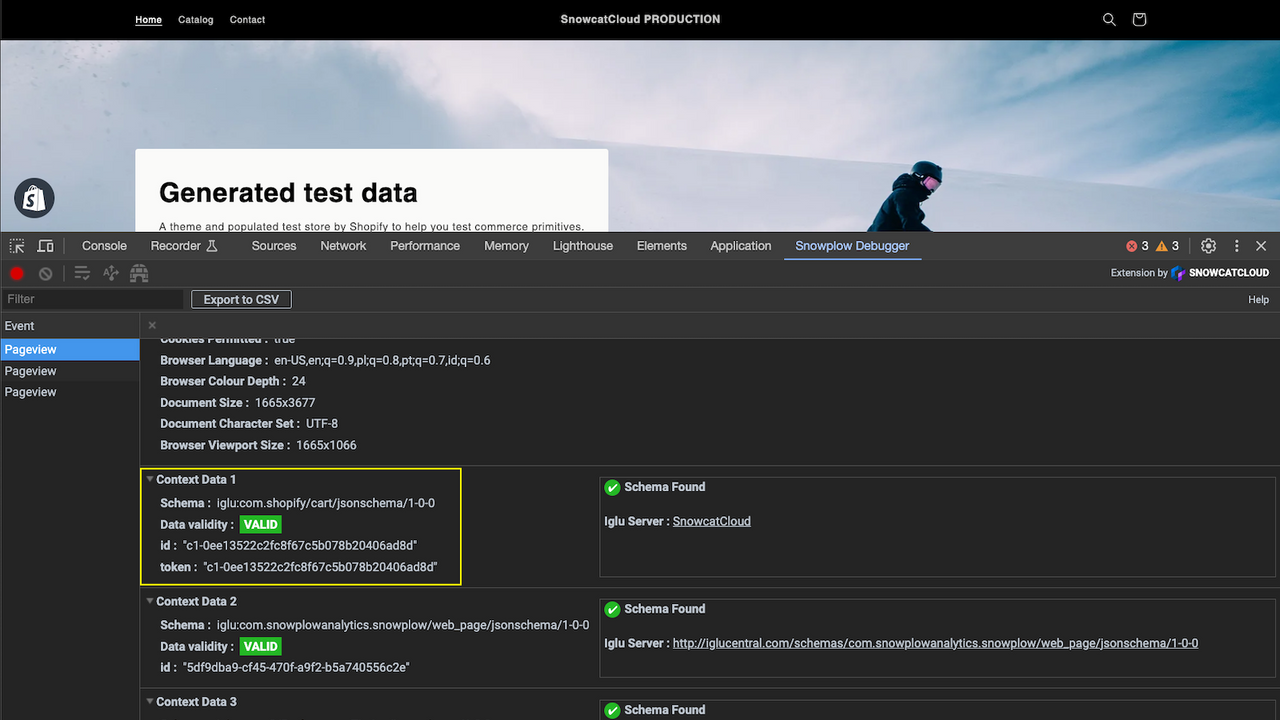1280x720 pixels.
Task: Click the igloo schema icon in toolbar
Action: (139, 273)
